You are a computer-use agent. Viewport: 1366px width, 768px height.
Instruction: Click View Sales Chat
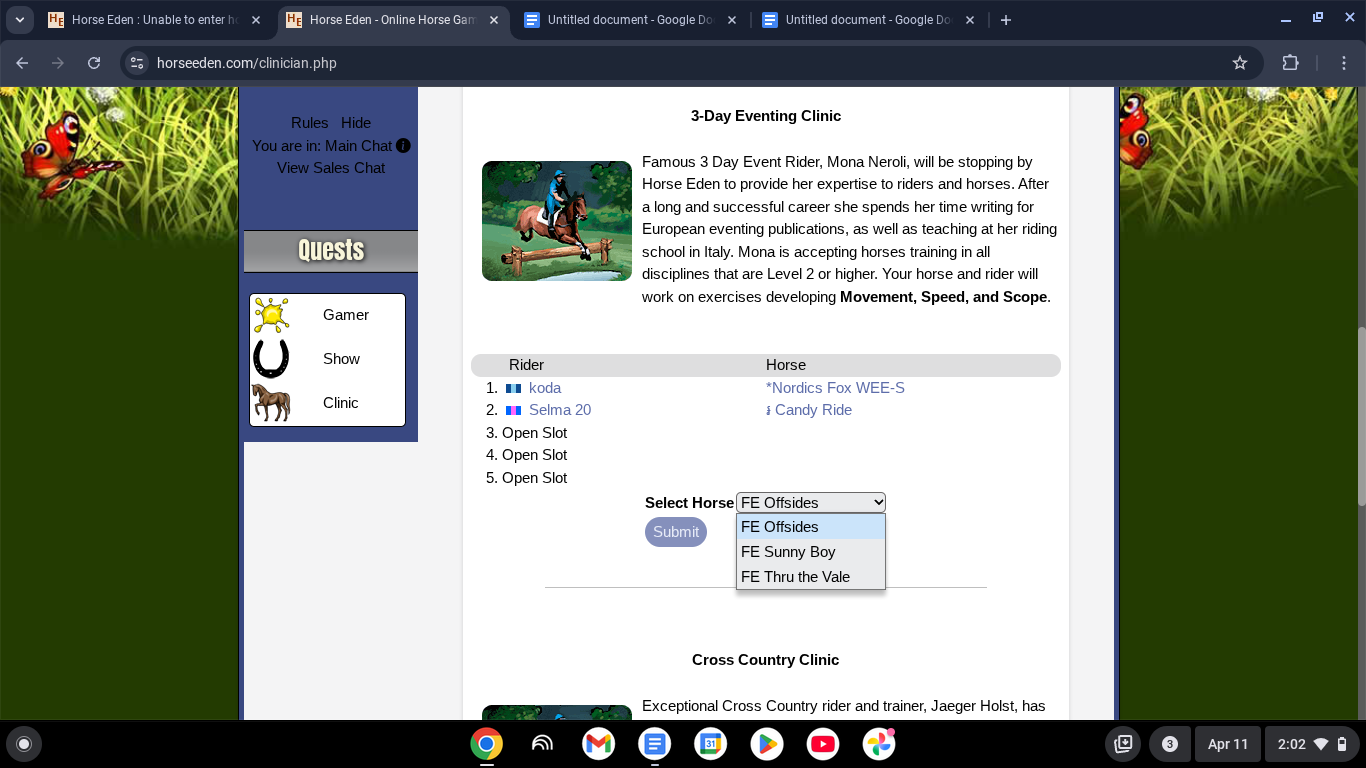tap(331, 168)
